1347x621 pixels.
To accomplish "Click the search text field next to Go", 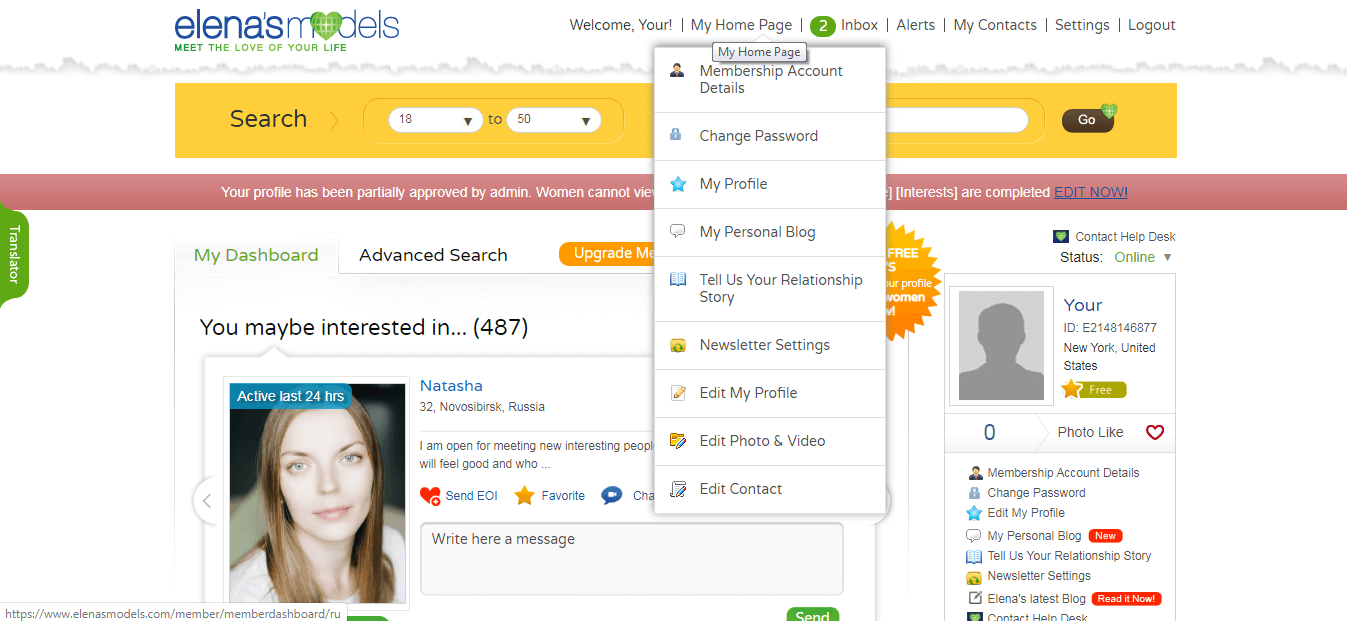I will pos(955,120).
